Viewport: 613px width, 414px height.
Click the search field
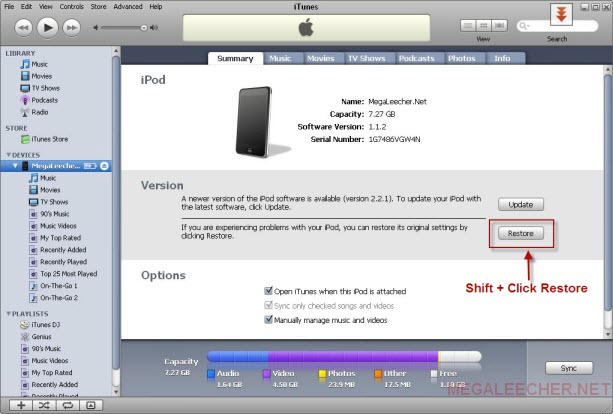point(557,26)
